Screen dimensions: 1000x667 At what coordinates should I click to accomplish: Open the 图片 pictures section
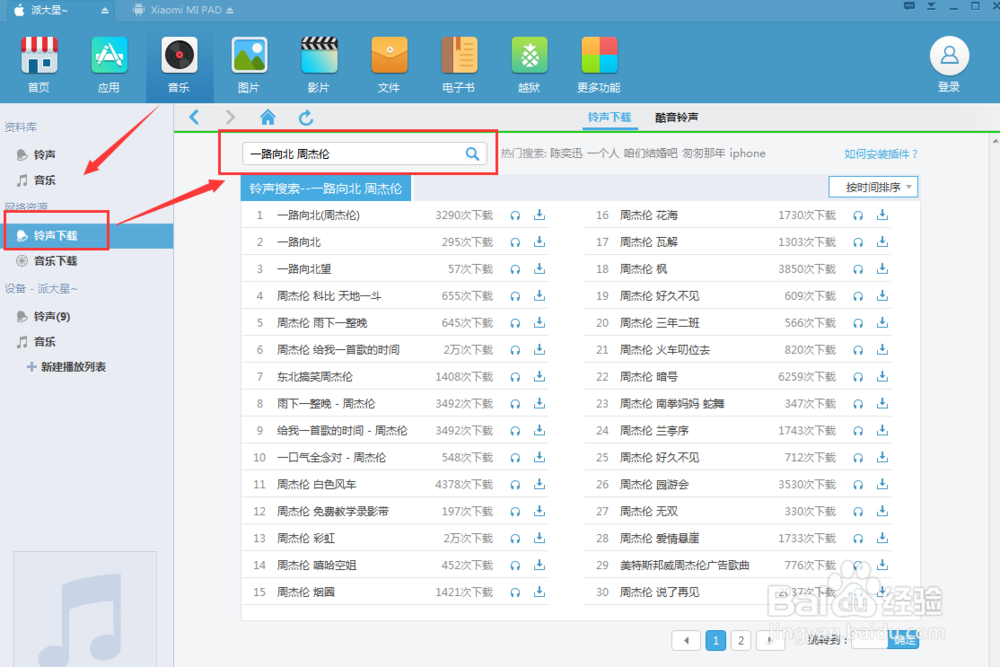(x=249, y=64)
